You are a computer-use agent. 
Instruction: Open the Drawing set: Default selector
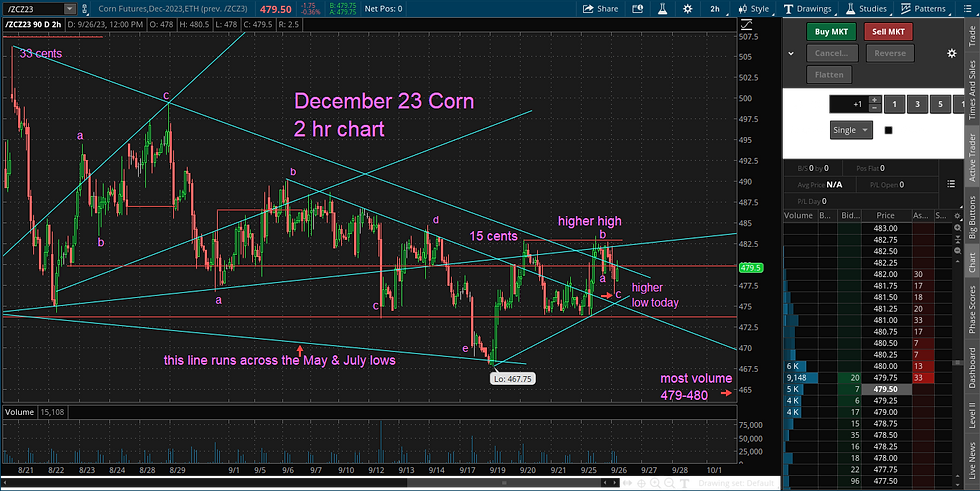(x=736, y=484)
